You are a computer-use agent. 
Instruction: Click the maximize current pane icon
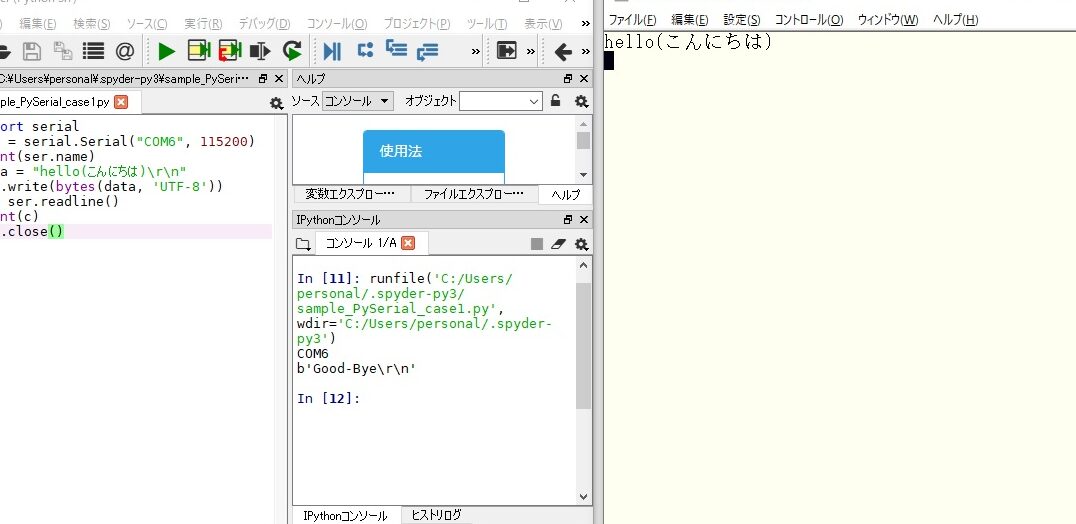(506, 51)
